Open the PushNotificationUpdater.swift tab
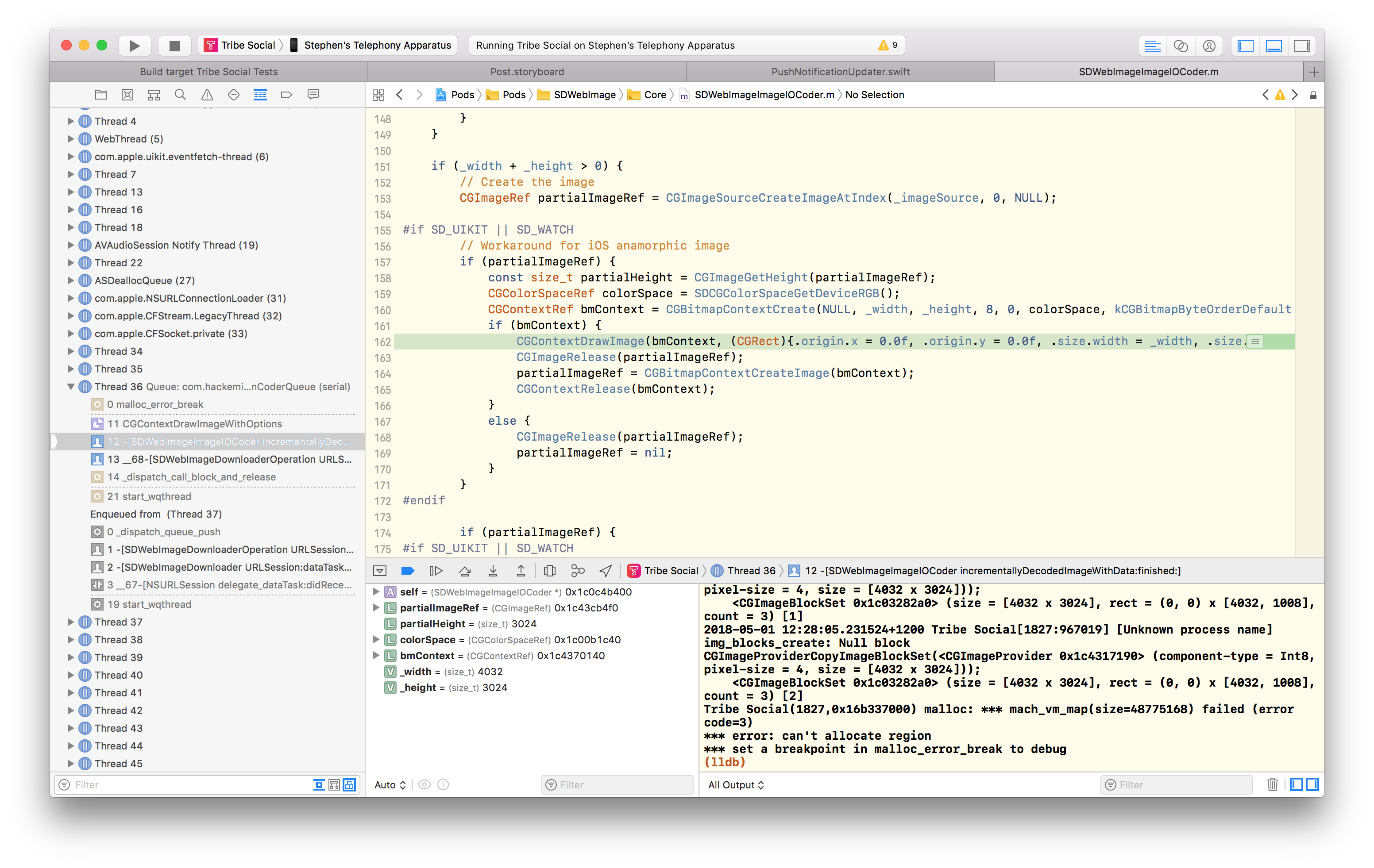Screen dimensions: 1374x868 point(841,71)
